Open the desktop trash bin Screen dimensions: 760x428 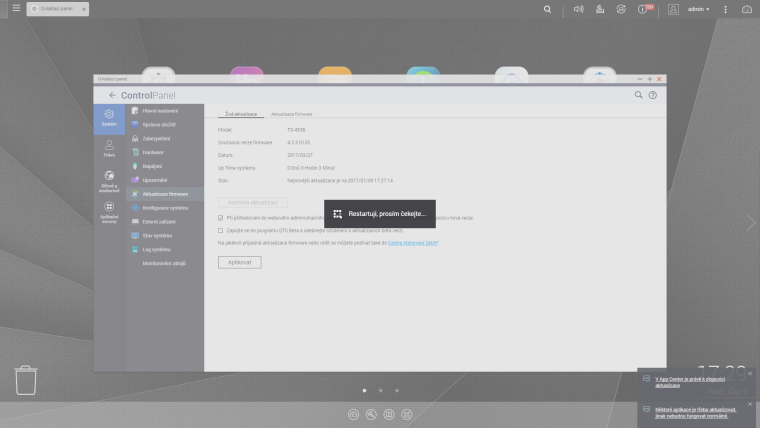(x=26, y=380)
